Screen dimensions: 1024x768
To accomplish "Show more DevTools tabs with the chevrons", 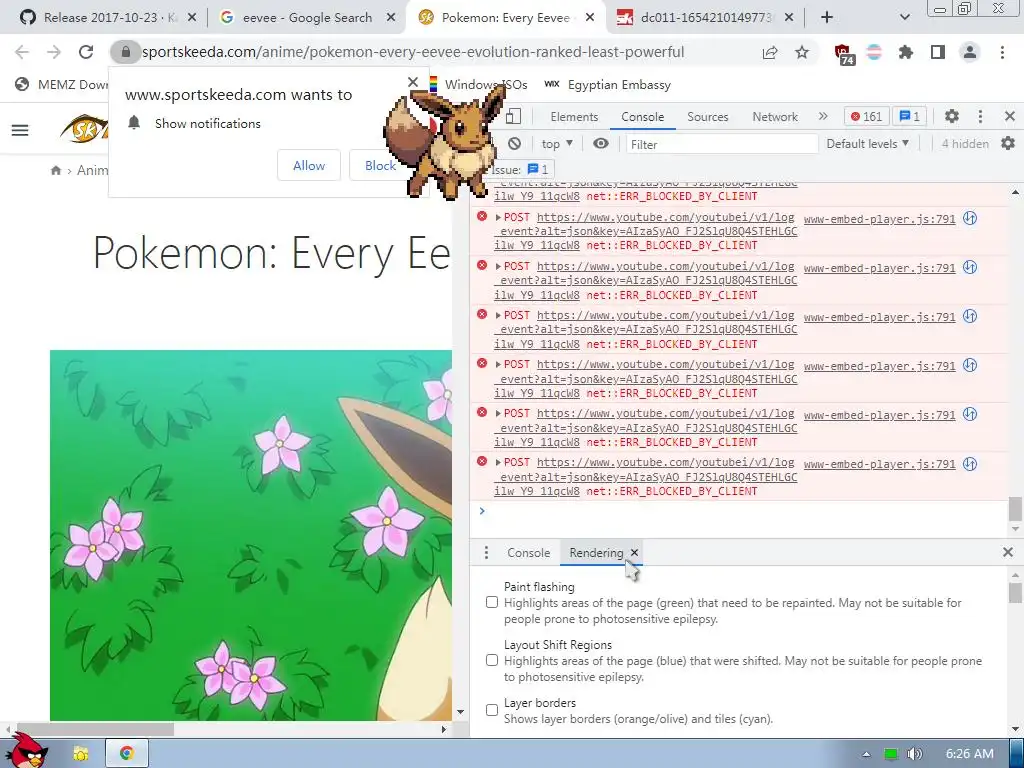I will point(823,116).
